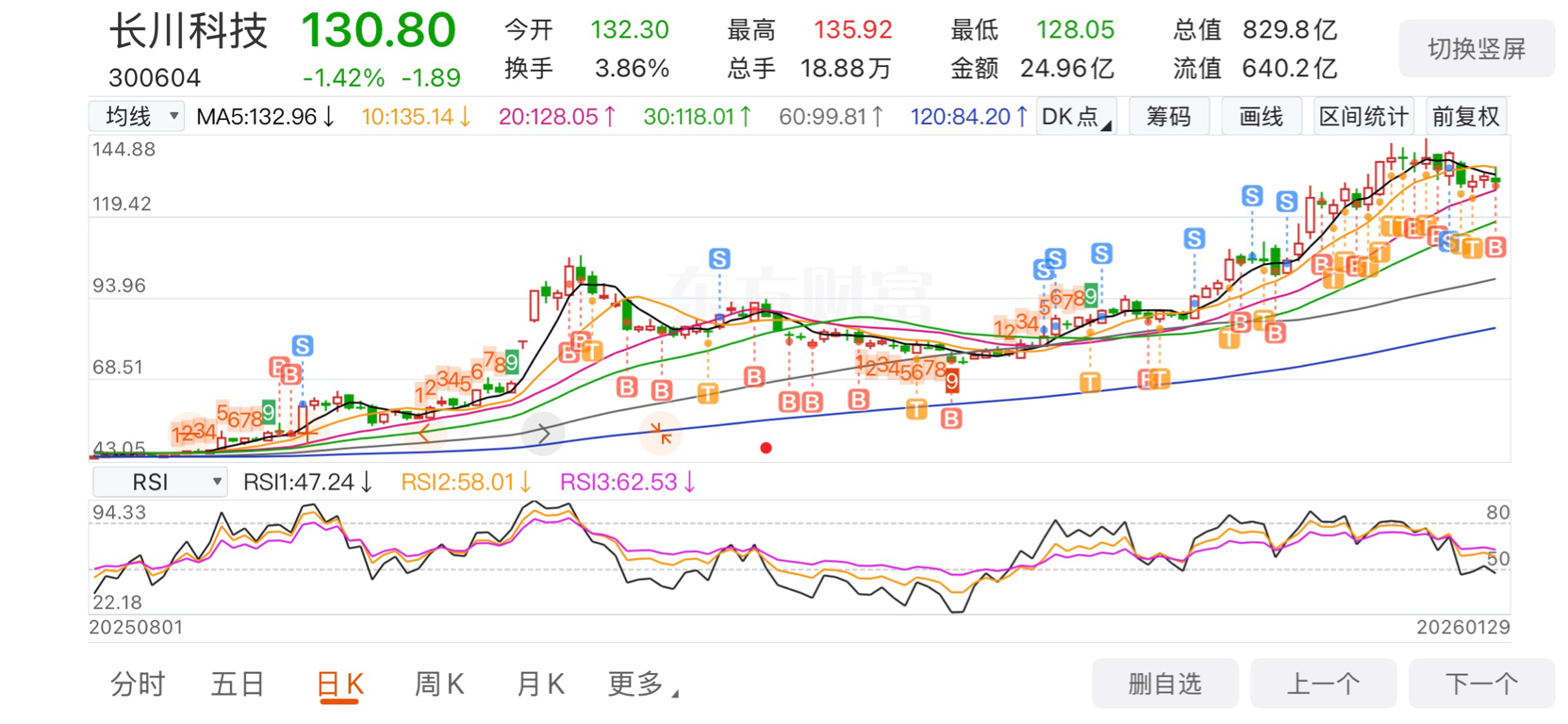Viewport: 1568px width, 724px height.
Task: Tap the price change -1.89
Action: click(431, 77)
